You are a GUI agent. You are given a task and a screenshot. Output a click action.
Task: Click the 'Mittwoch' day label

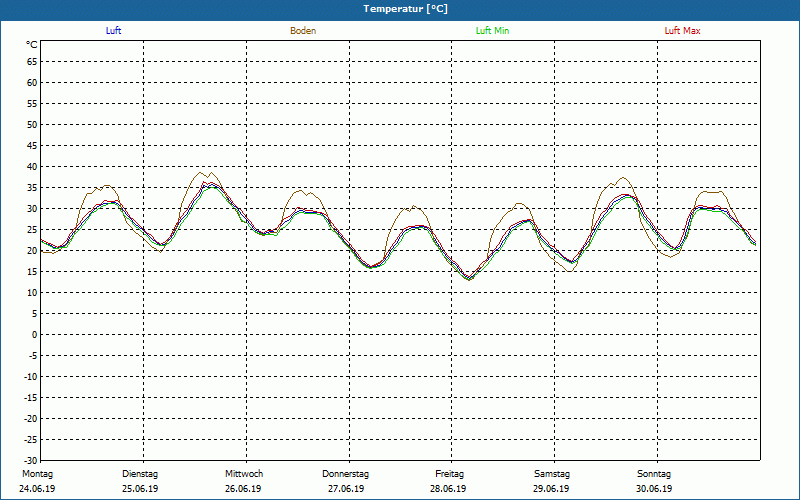pyautogui.click(x=244, y=474)
